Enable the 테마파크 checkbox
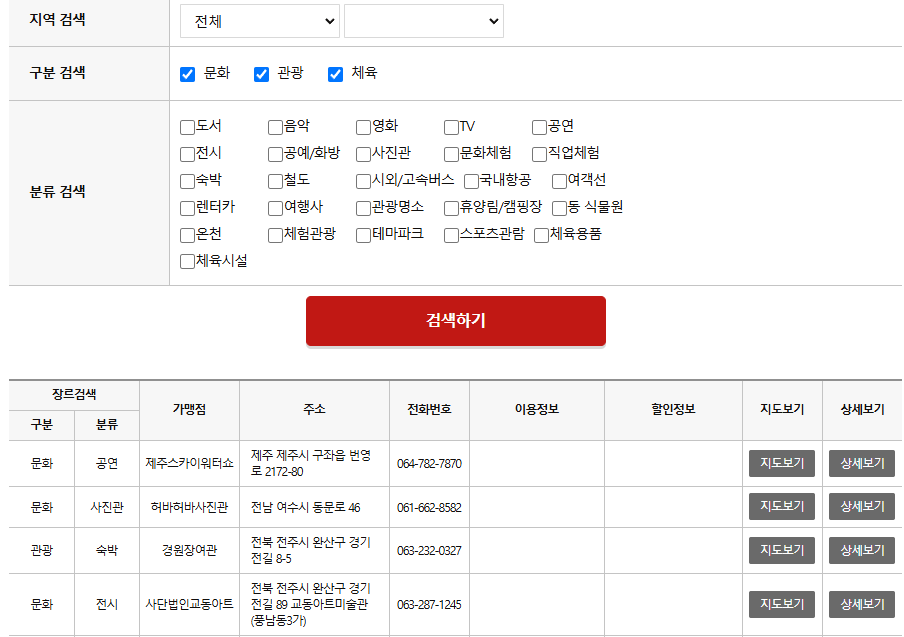Image resolution: width=904 pixels, height=637 pixels. (x=362, y=234)
